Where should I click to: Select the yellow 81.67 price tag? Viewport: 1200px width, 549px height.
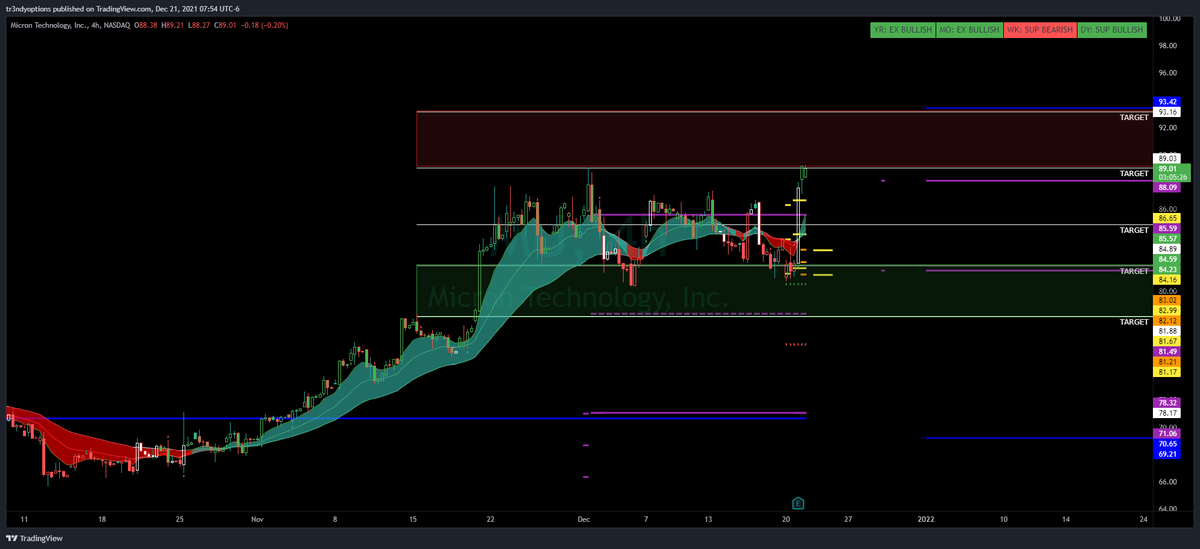[x=1168, y=341]
